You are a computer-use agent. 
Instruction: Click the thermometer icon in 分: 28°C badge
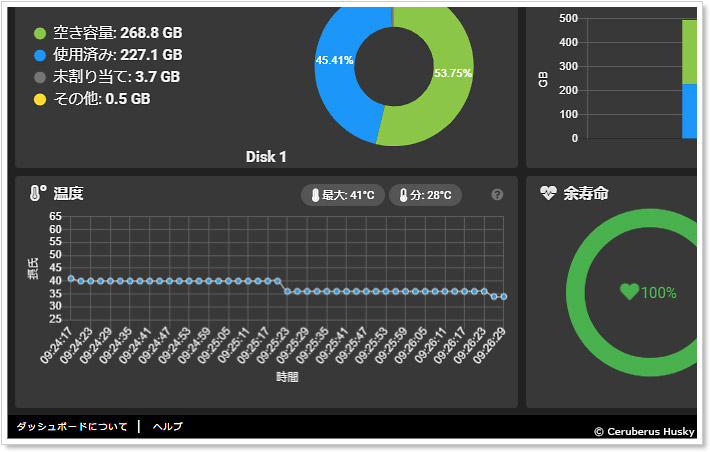pos(403,195)
